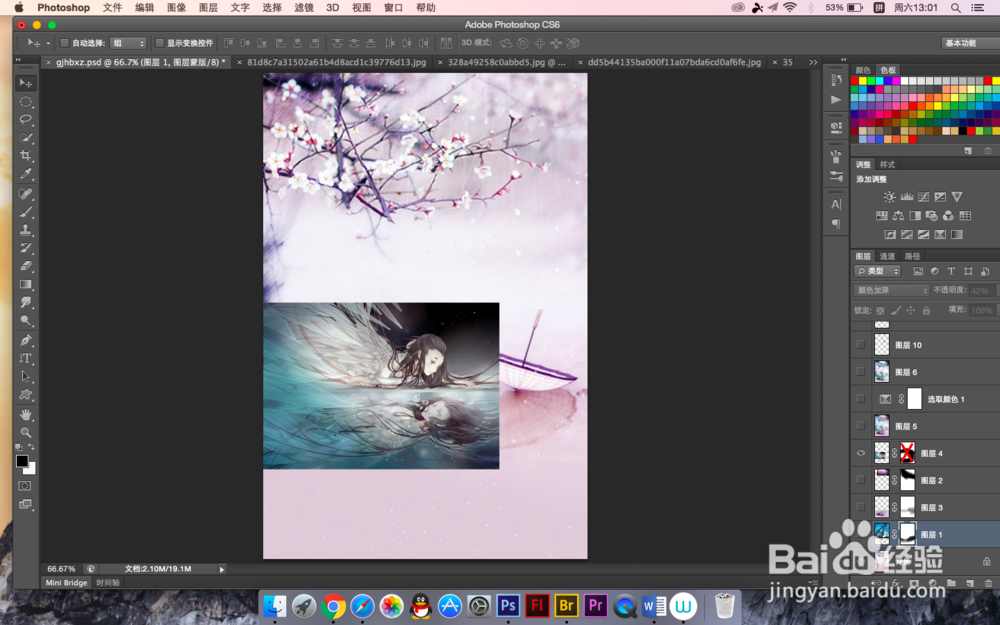
Task: Add a Curves adjustment
Action: click(923, 197)
